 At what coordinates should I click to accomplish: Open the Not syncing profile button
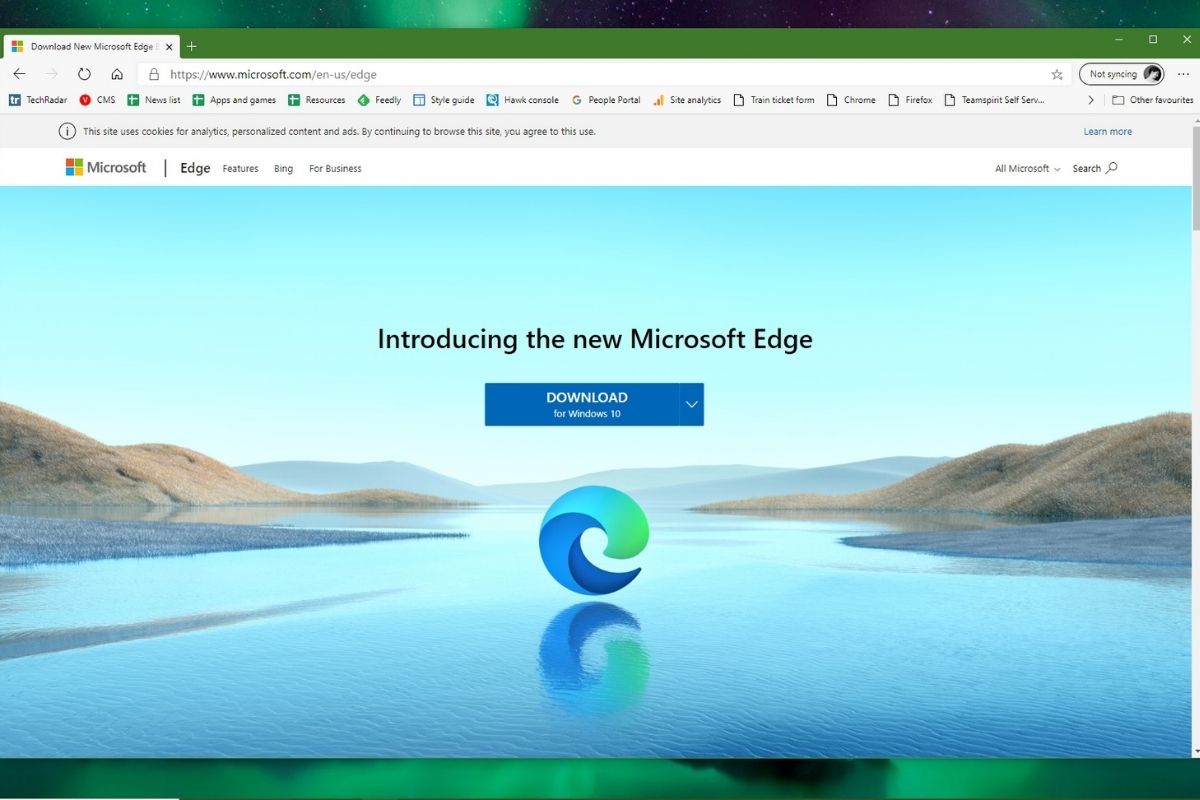point(1121,74)
